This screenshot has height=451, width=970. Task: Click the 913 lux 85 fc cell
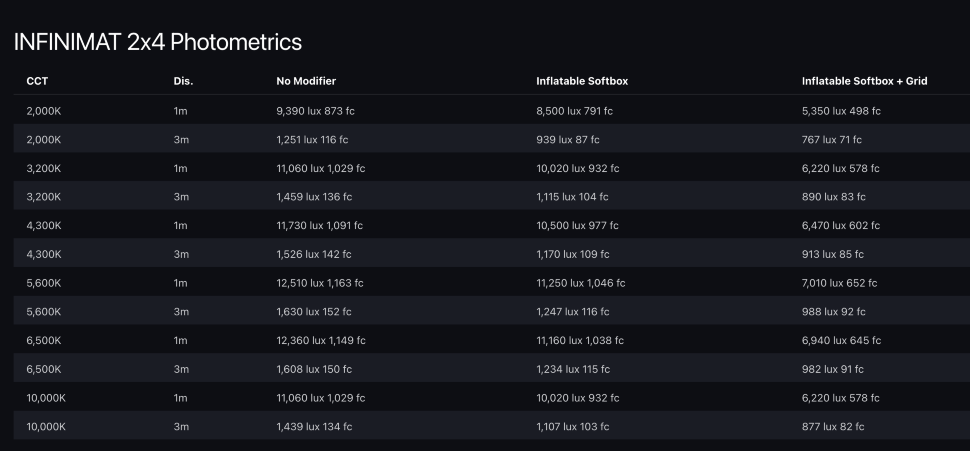pyautogui.click(x=834, y=255)
